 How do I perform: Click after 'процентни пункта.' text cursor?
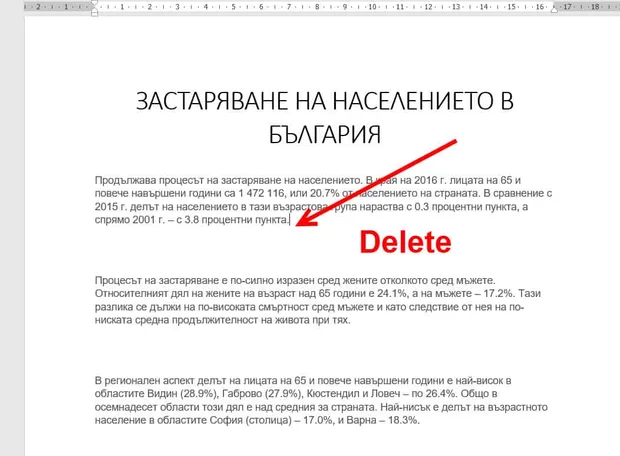[290, 220]
